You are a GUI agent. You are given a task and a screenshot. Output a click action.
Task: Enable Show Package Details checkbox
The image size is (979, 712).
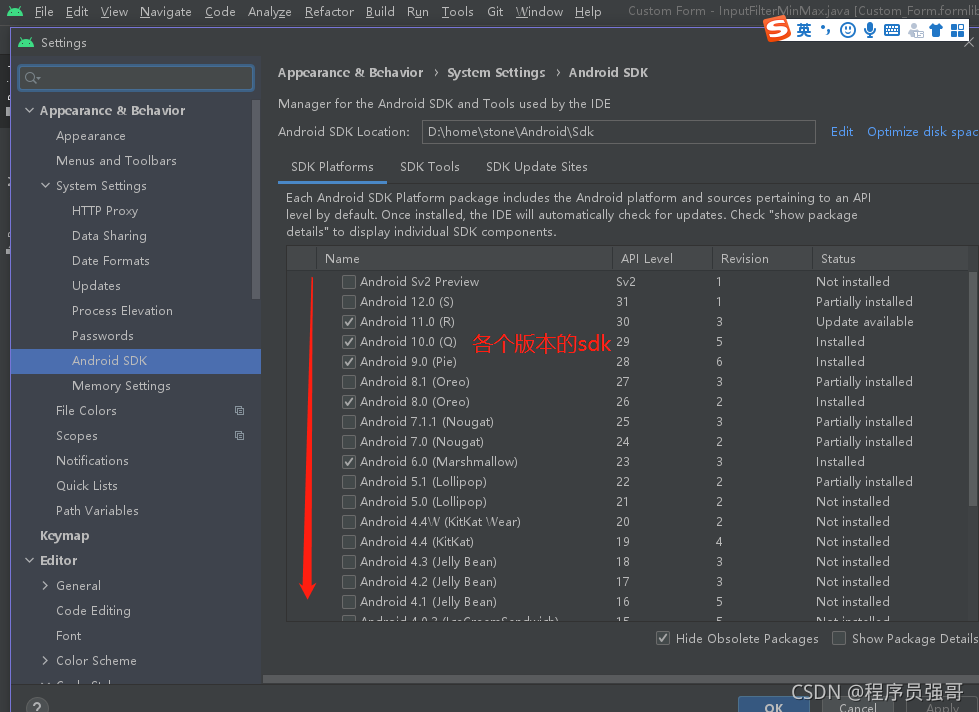point(839,638)
